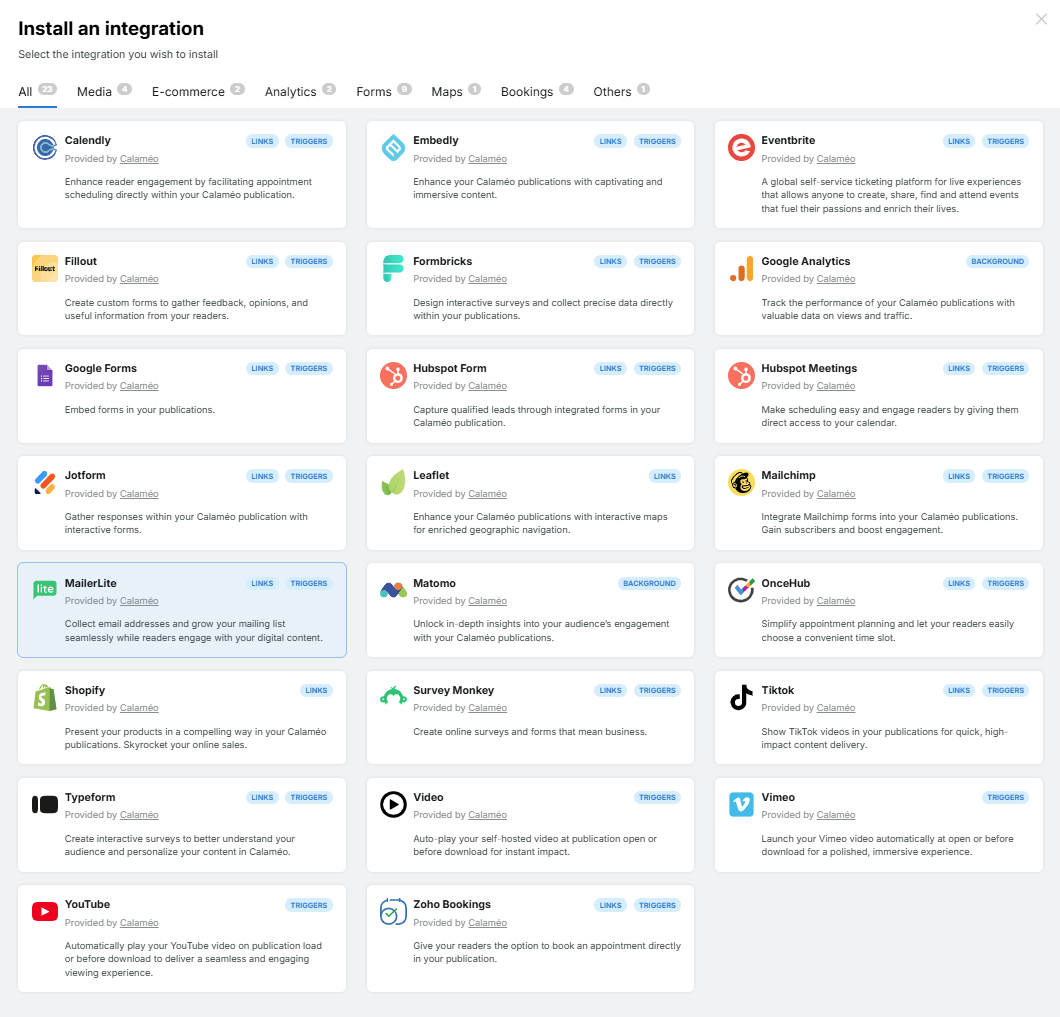Select the Jotform card title
The width and height of the screenshot is (1060, 1017).
point(85,475)
